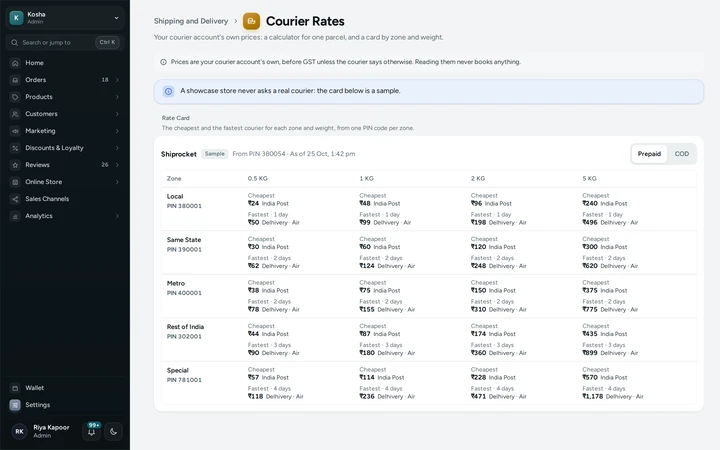Image resolution: width=720 pixels, height=450 pixels.
Task: Click the Ctrl K shortcut badge
Action: (107, 42)
